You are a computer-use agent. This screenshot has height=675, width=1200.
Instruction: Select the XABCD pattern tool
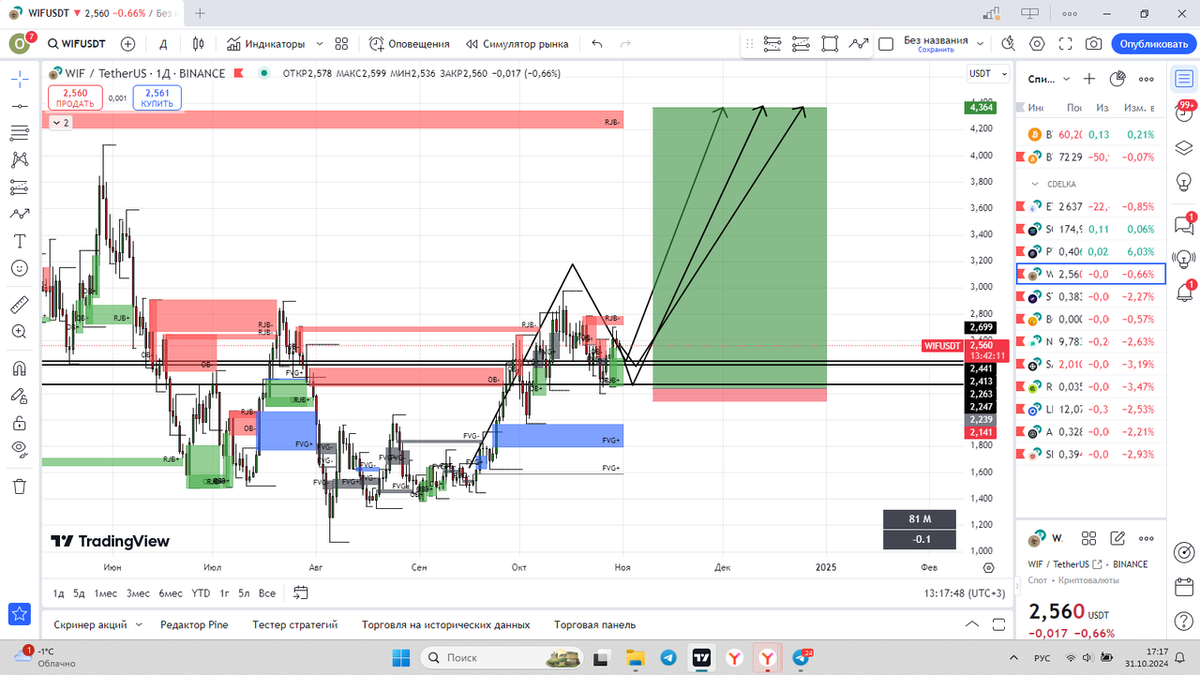click(x=19, y=159)
